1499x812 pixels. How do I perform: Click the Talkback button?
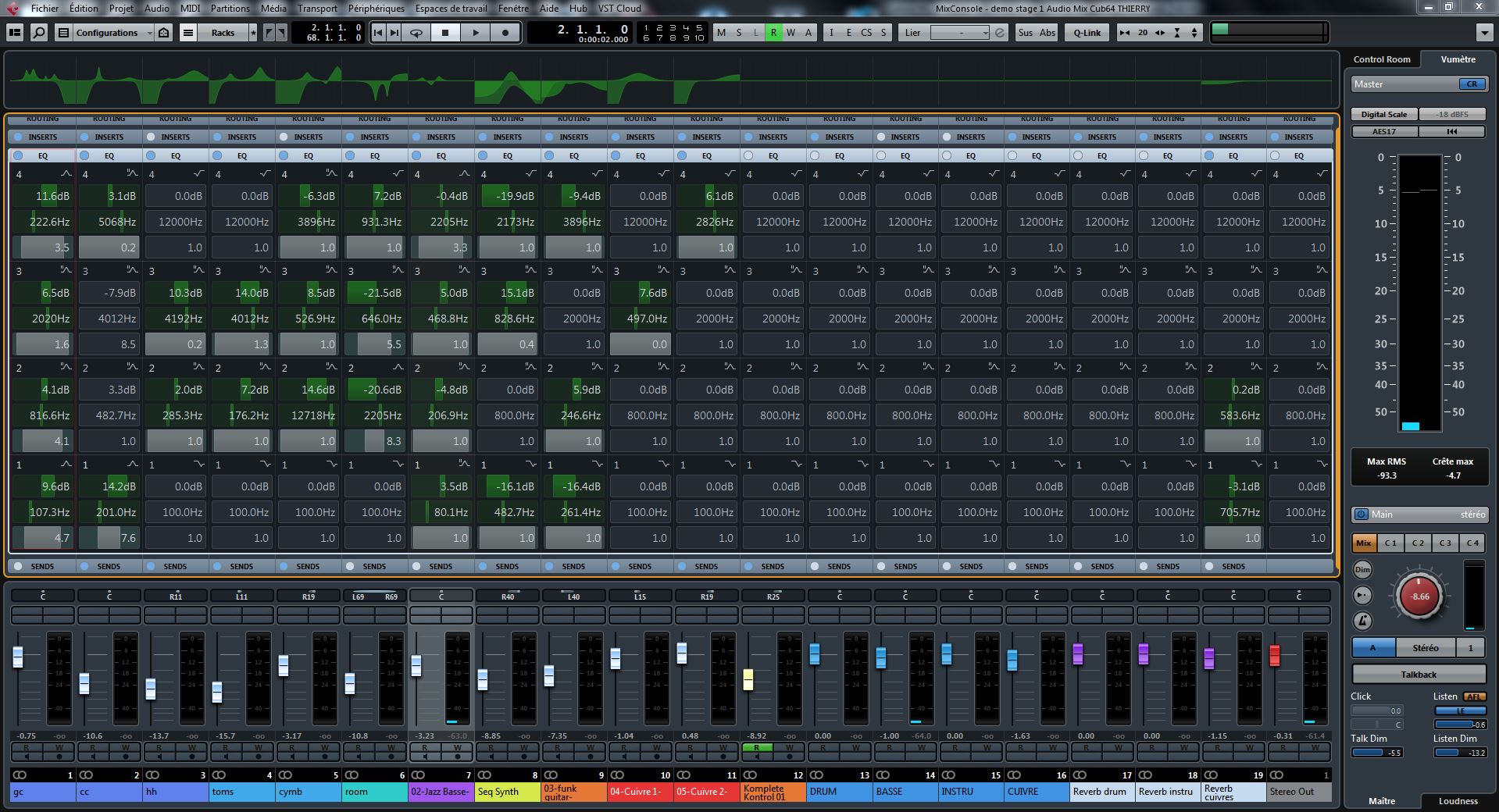1419,675
